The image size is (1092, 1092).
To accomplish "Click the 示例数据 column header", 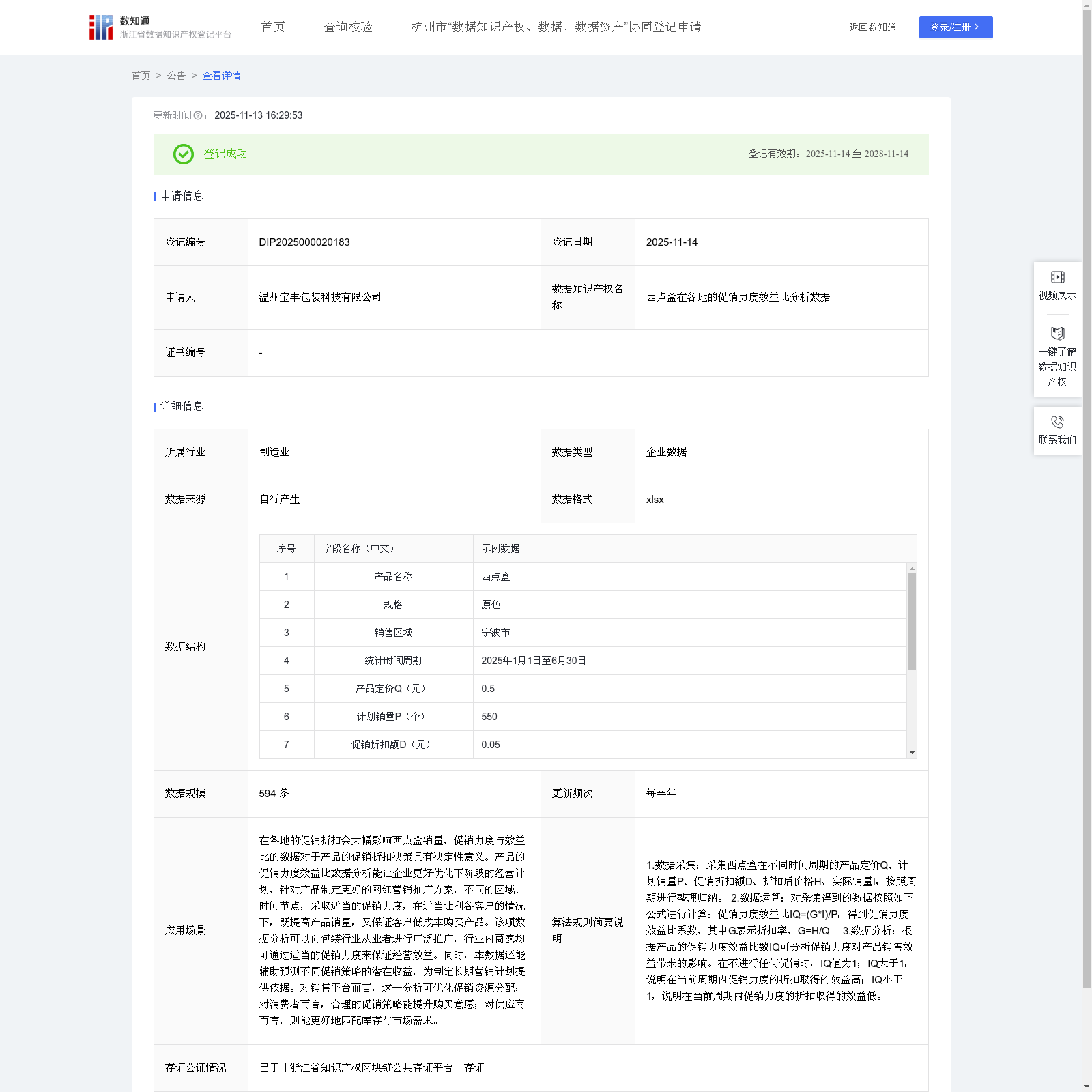I will click(x=695, y=549).
